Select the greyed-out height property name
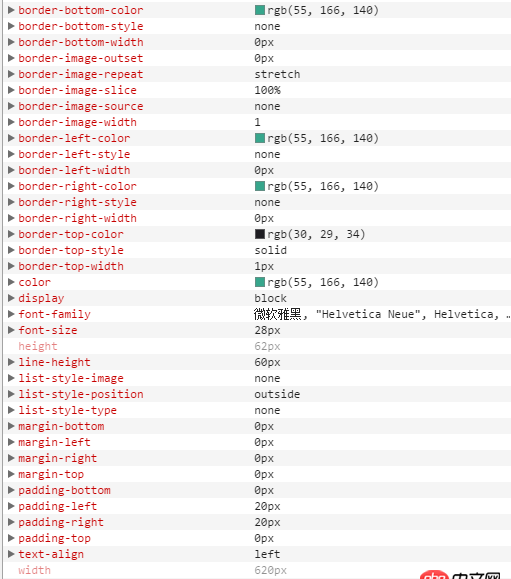 point(38,346)
